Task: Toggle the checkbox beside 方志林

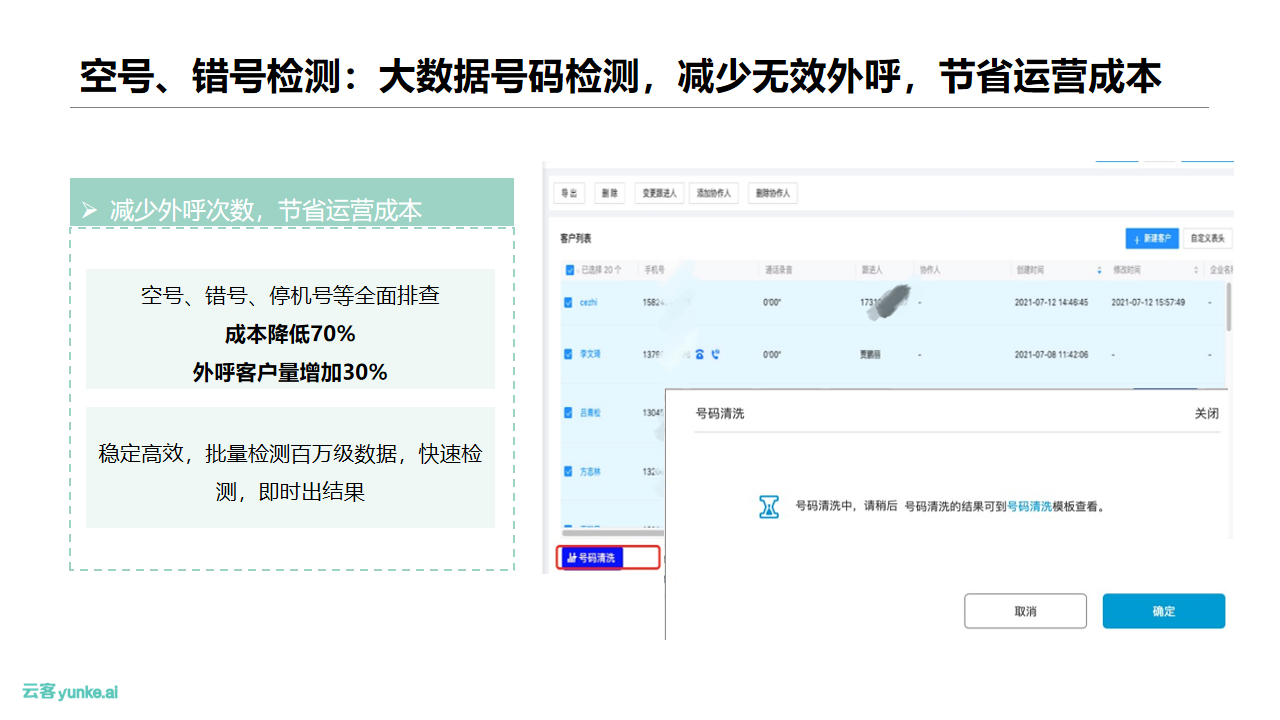Action: click(569, 471)
